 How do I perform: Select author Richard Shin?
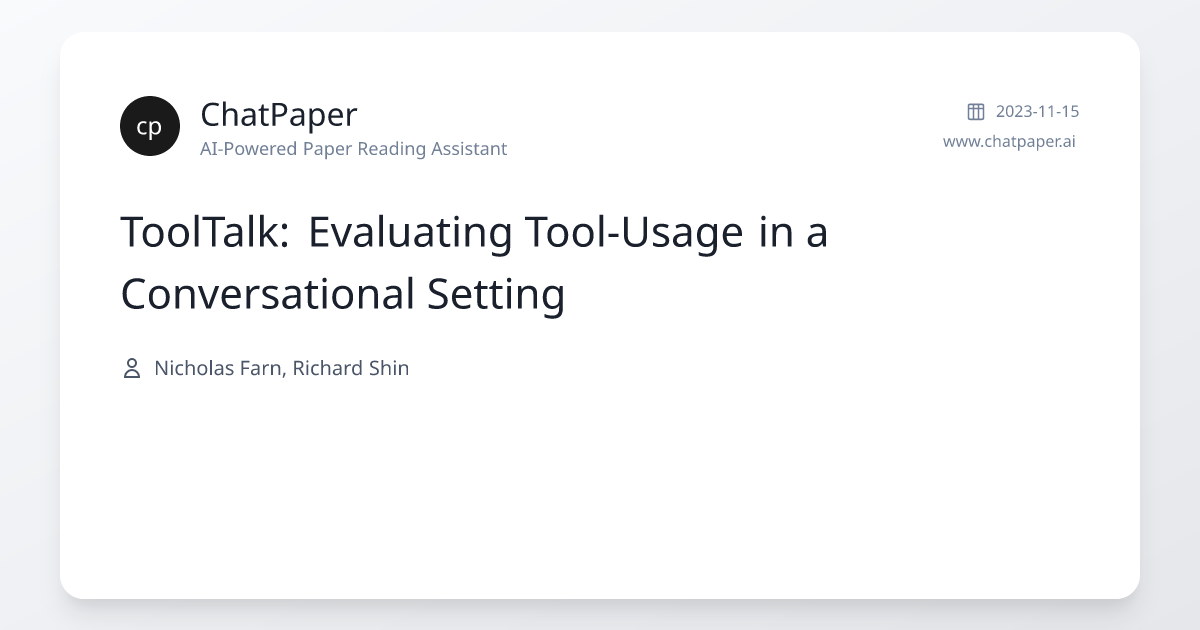[352, 368]
